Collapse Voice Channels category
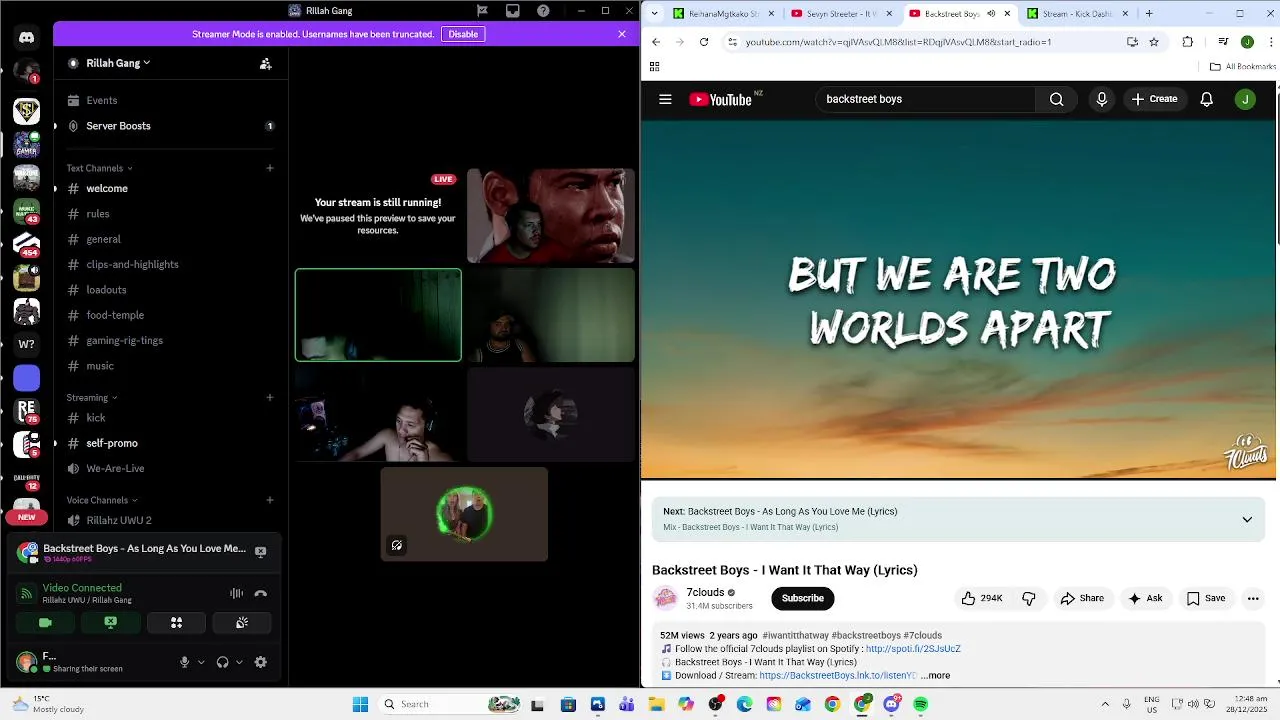 pyautogui.click(x=102, y=500)
